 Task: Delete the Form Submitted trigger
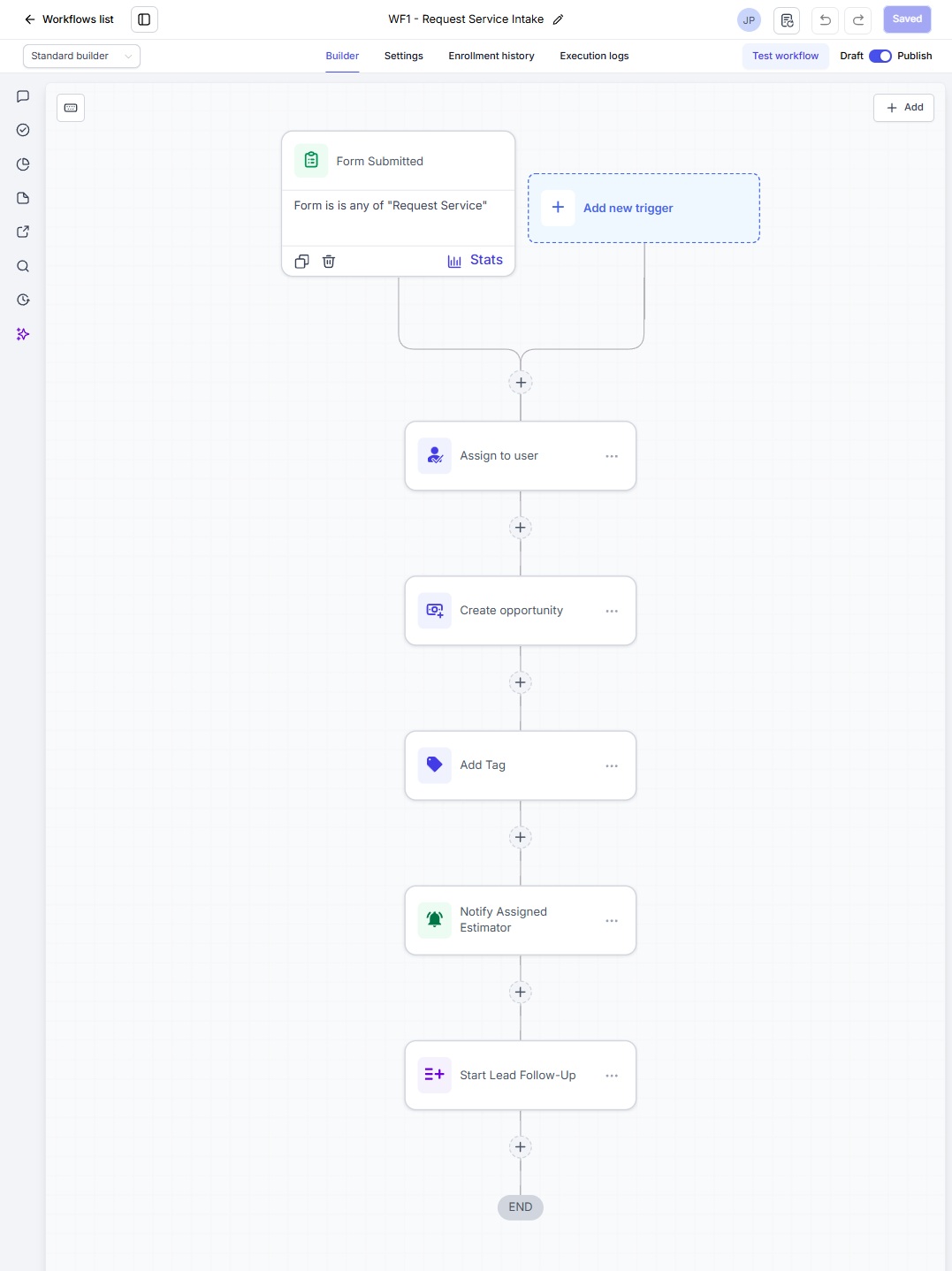click(x=329, y=262)
